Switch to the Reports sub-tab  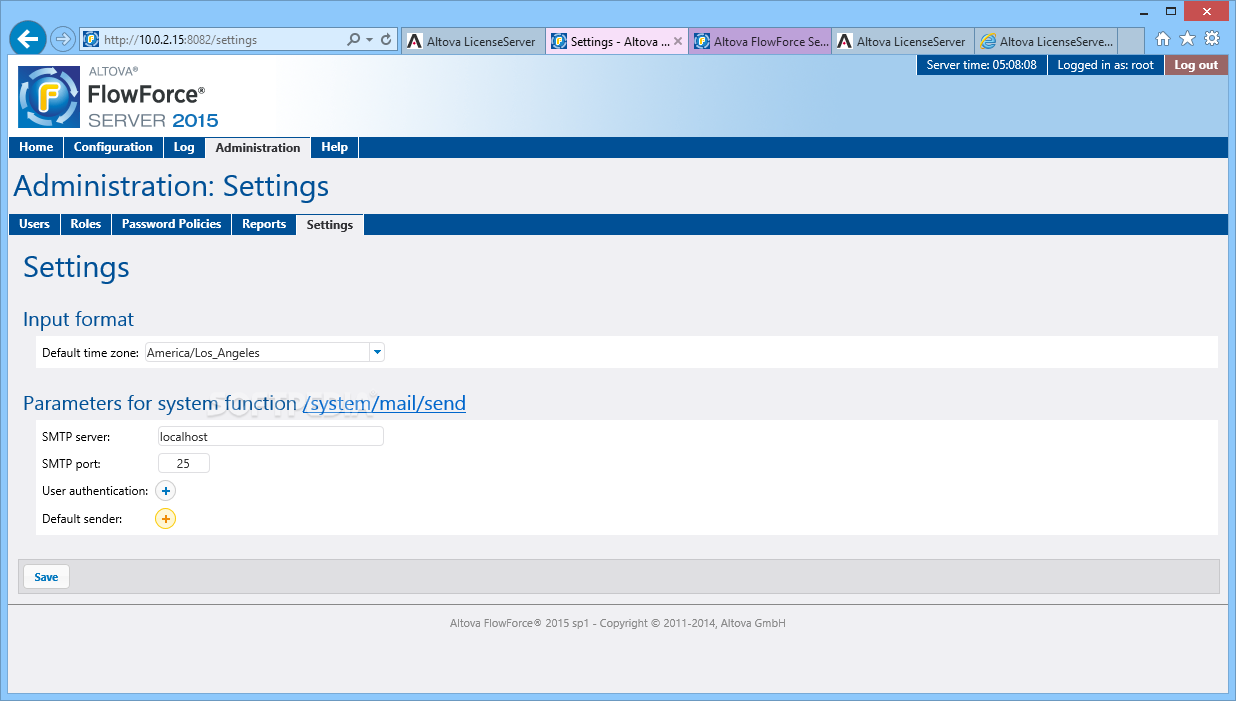pos(264,224)
